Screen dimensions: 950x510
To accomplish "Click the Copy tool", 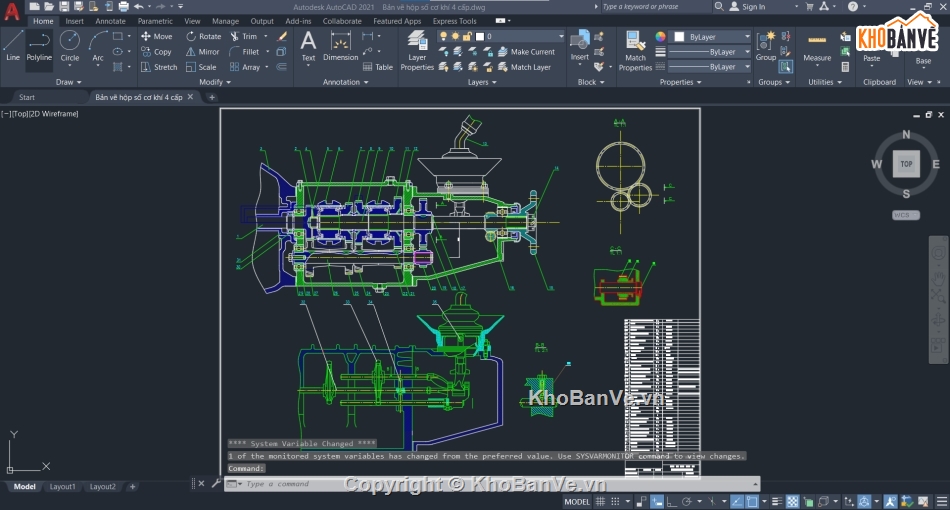I will (x=157, y=52).
